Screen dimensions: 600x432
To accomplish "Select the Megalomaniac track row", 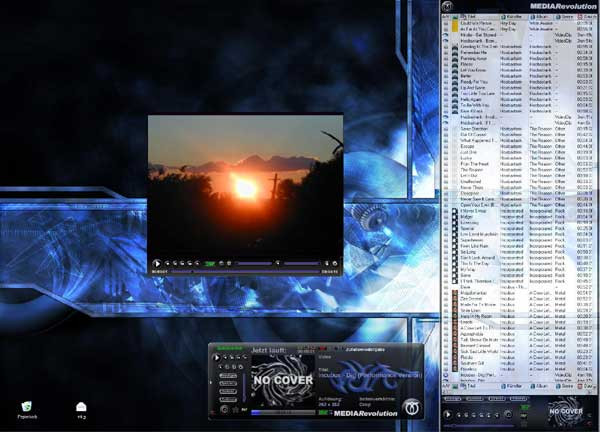I will [x=518, y=293].
